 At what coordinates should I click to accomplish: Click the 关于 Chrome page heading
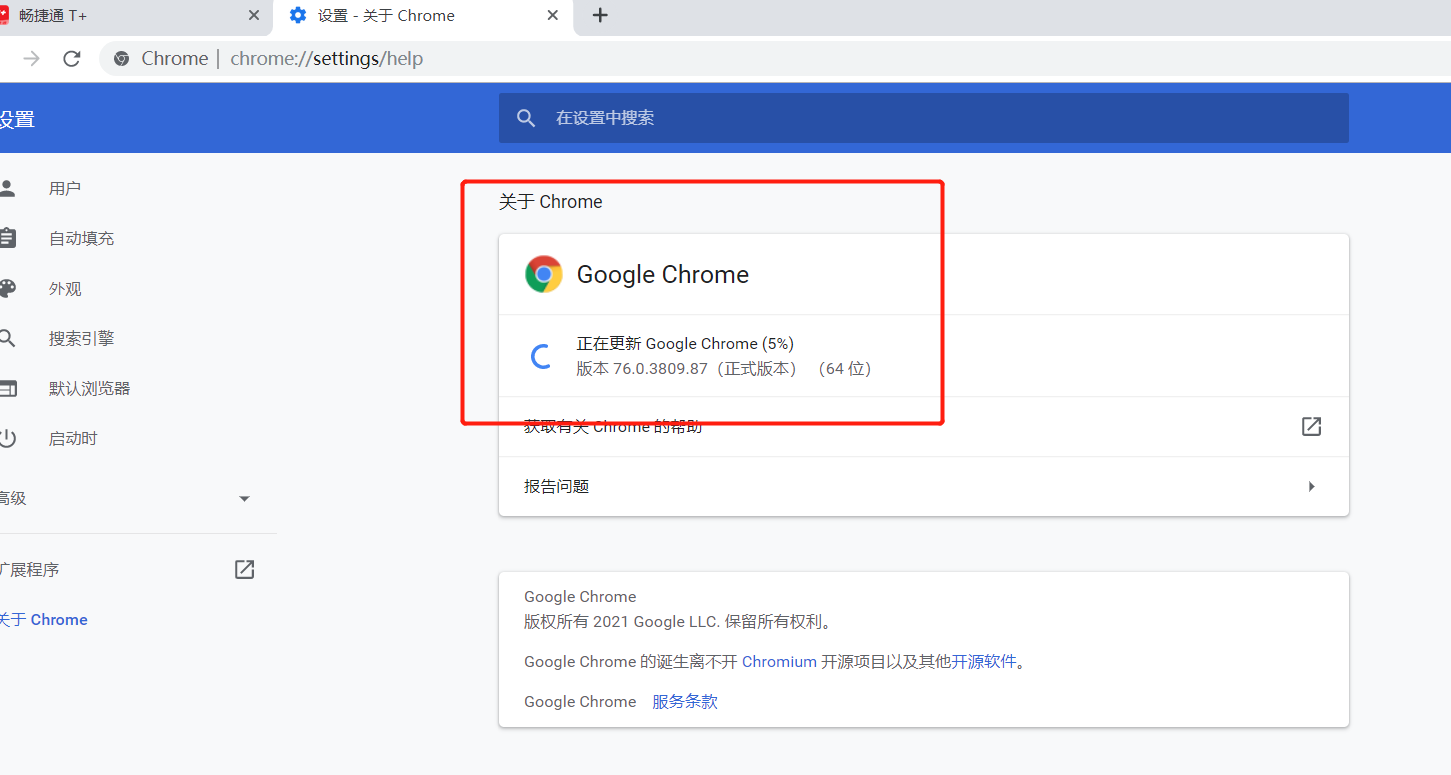click(x=551, y=202)
